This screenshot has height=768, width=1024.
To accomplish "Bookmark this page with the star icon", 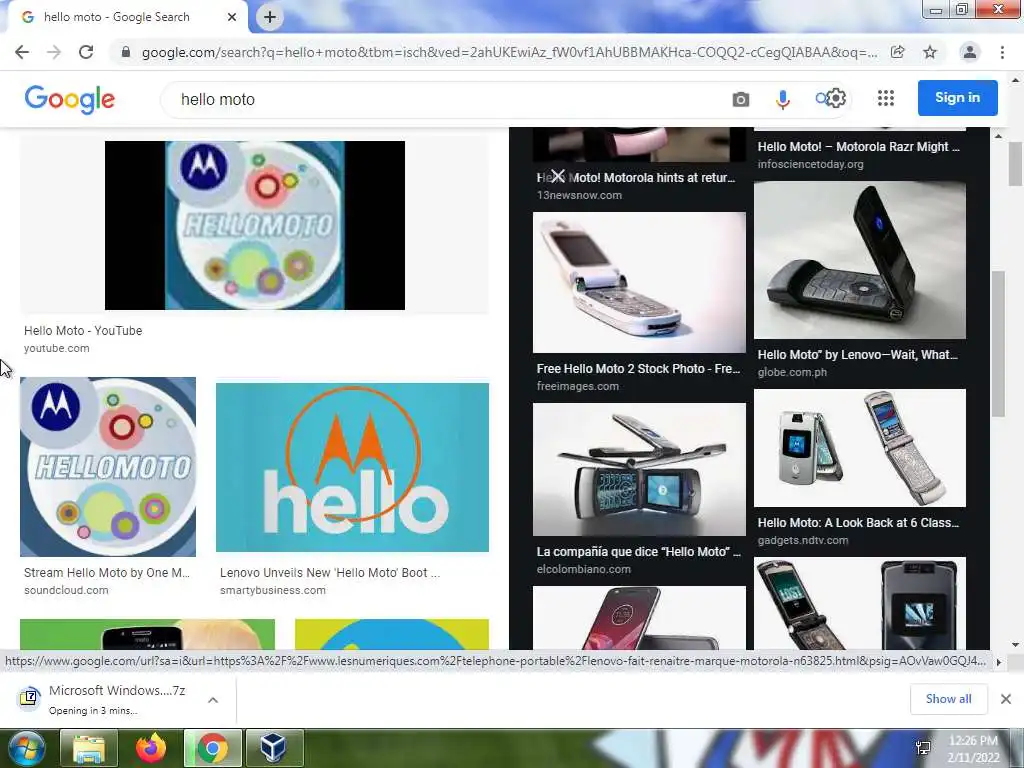I will coord(930,52).
